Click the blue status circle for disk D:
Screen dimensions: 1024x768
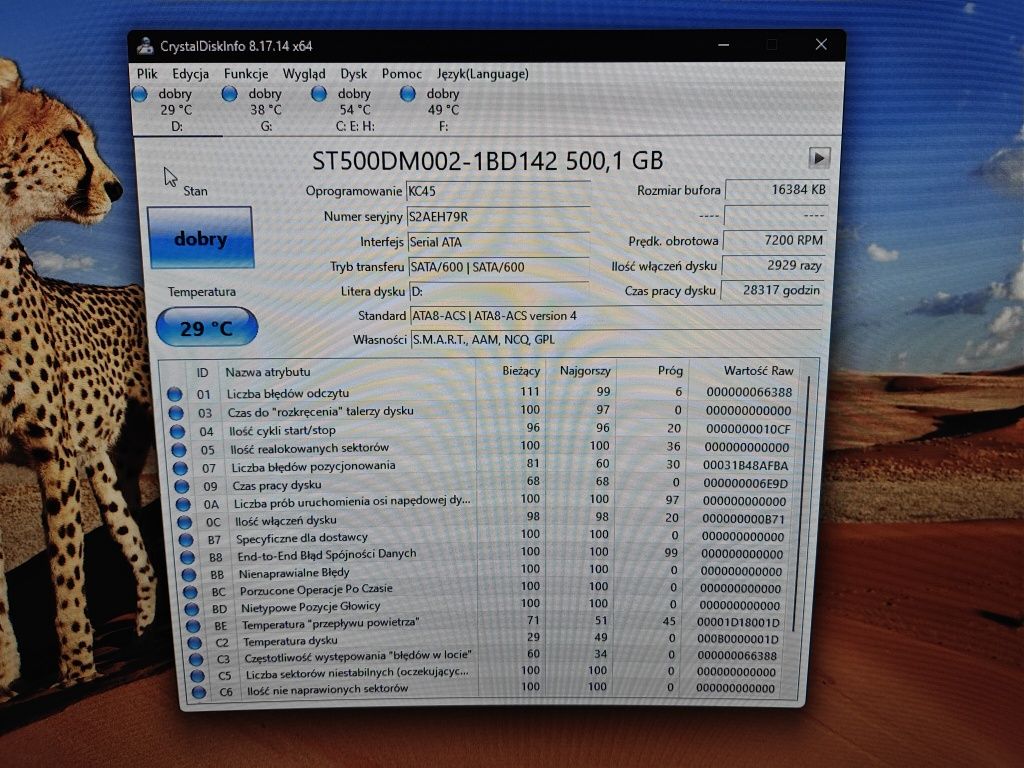click(x=140, y=94)
